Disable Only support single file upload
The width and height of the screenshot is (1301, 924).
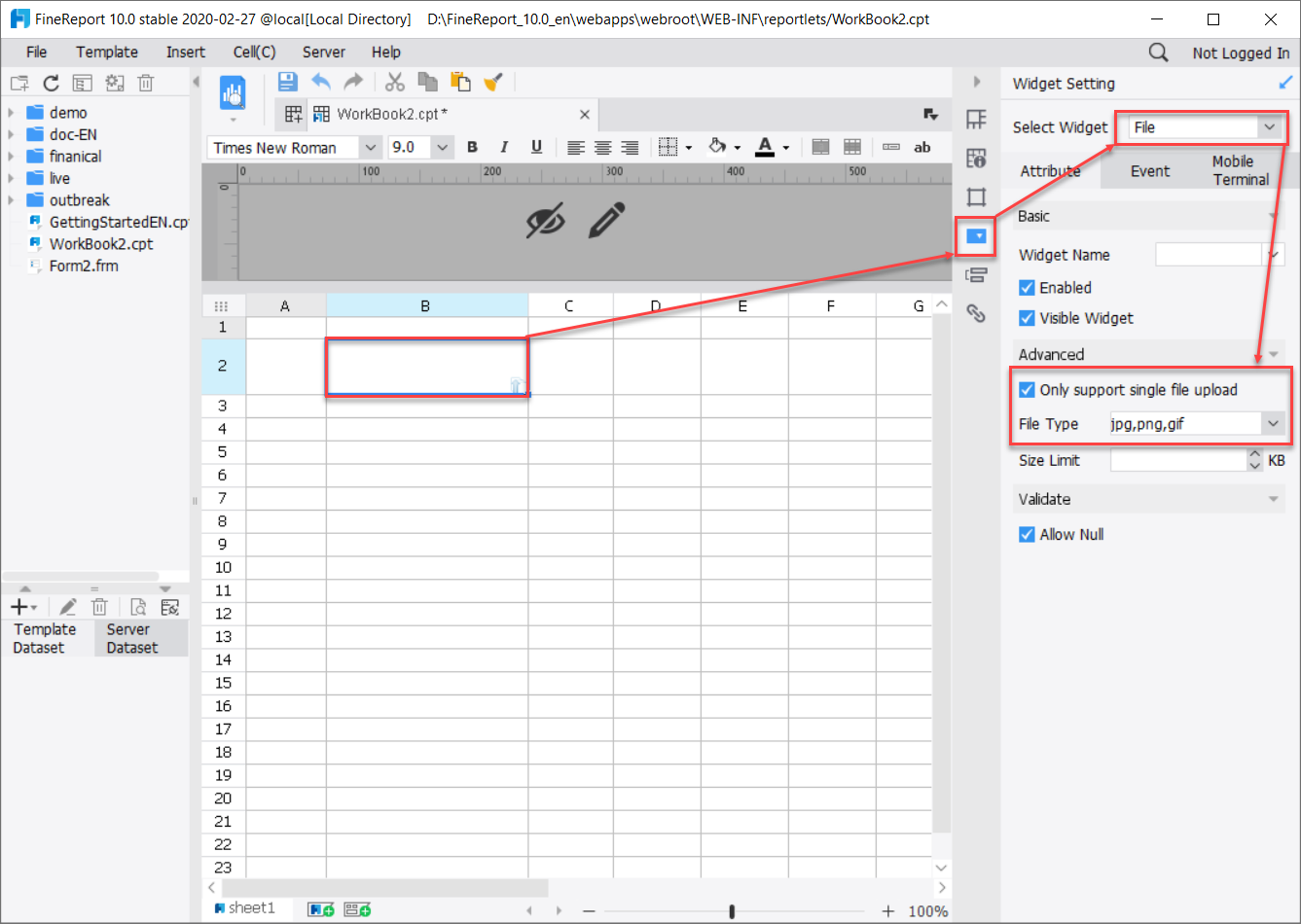pyautogui.click(x=1028, y=389)
